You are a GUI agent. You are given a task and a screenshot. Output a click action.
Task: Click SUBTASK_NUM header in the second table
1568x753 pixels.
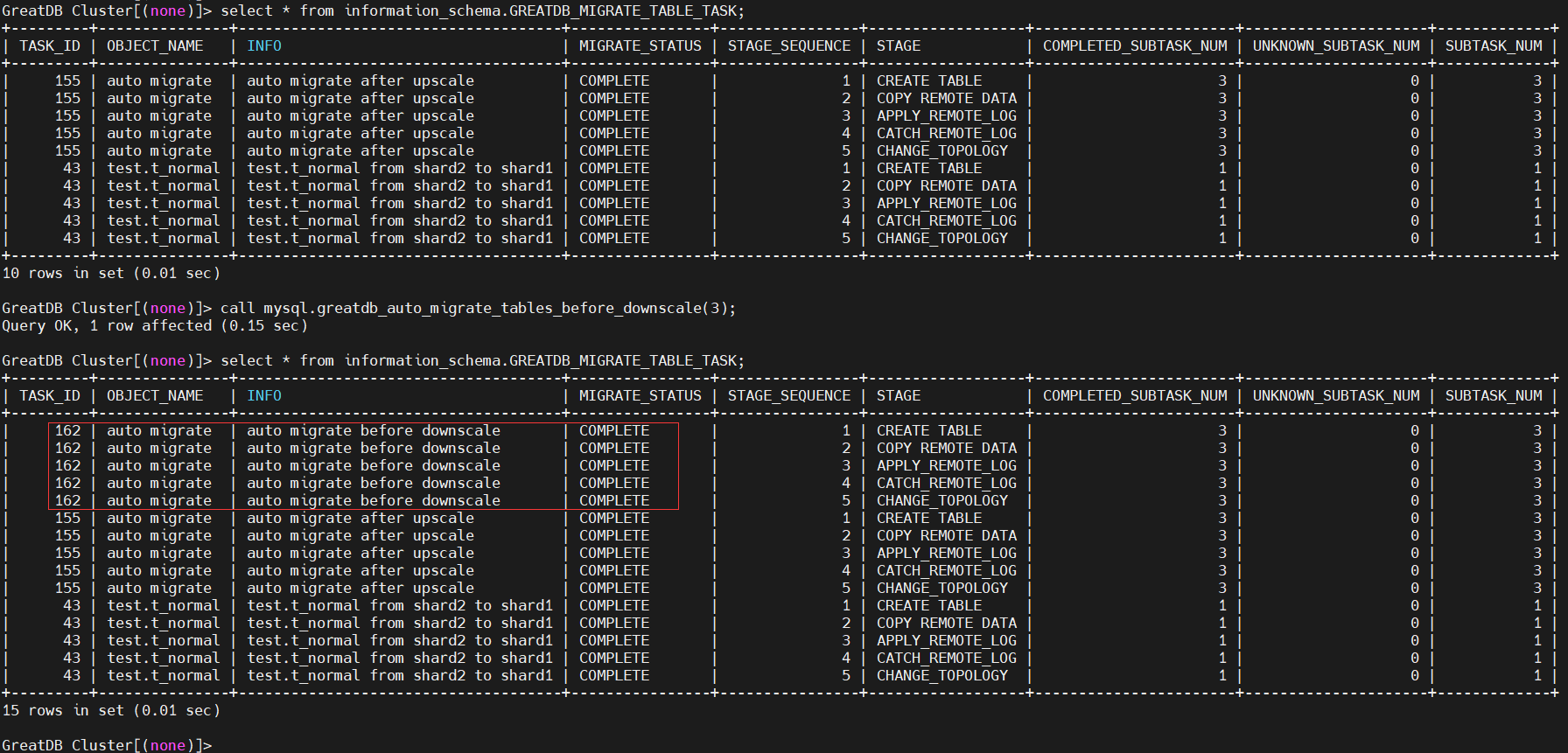(x=1494, y=395)
